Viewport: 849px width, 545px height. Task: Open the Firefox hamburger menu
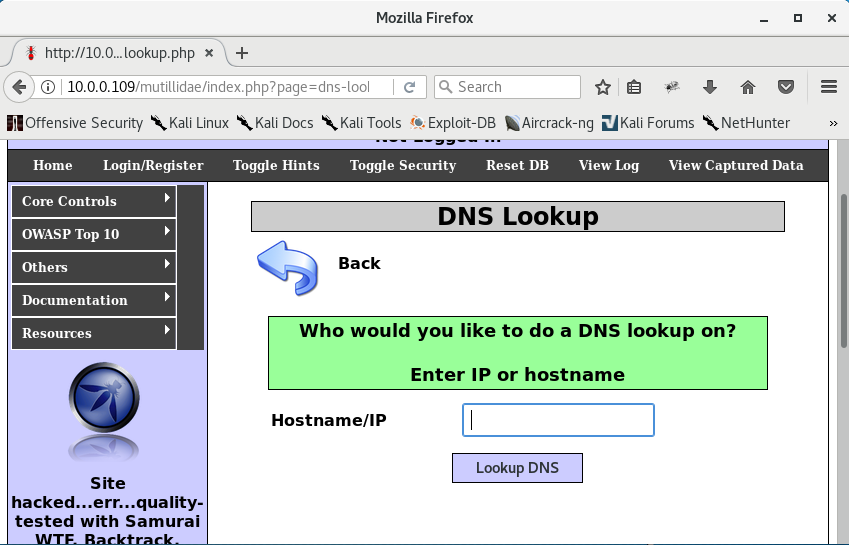[x=829, y=87]
